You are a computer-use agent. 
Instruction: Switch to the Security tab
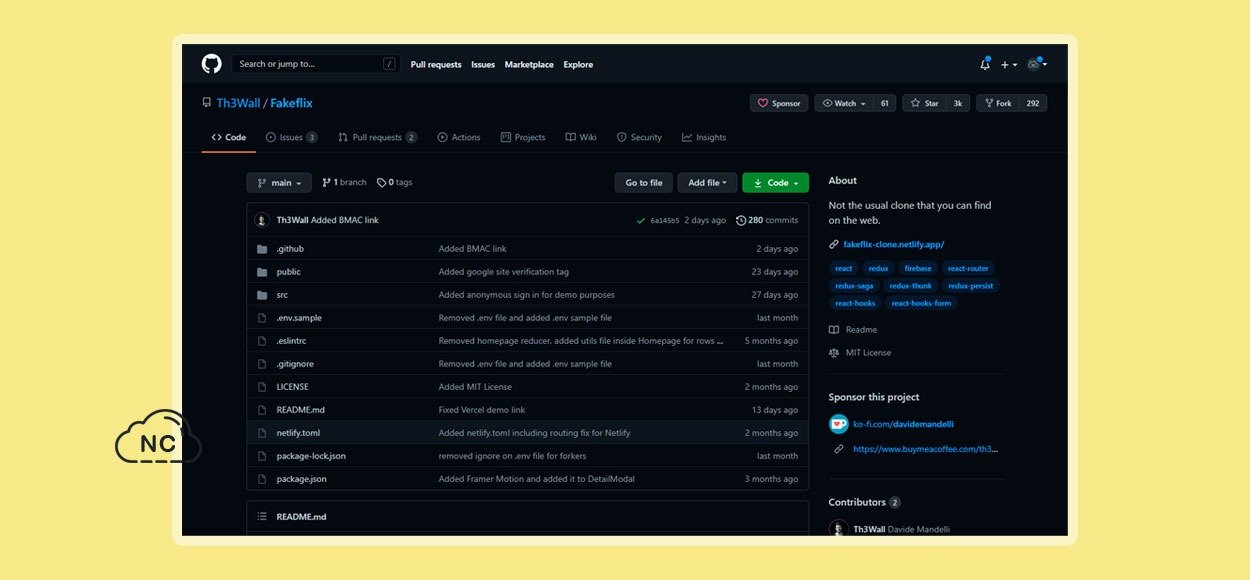click(x=639, y=137)
